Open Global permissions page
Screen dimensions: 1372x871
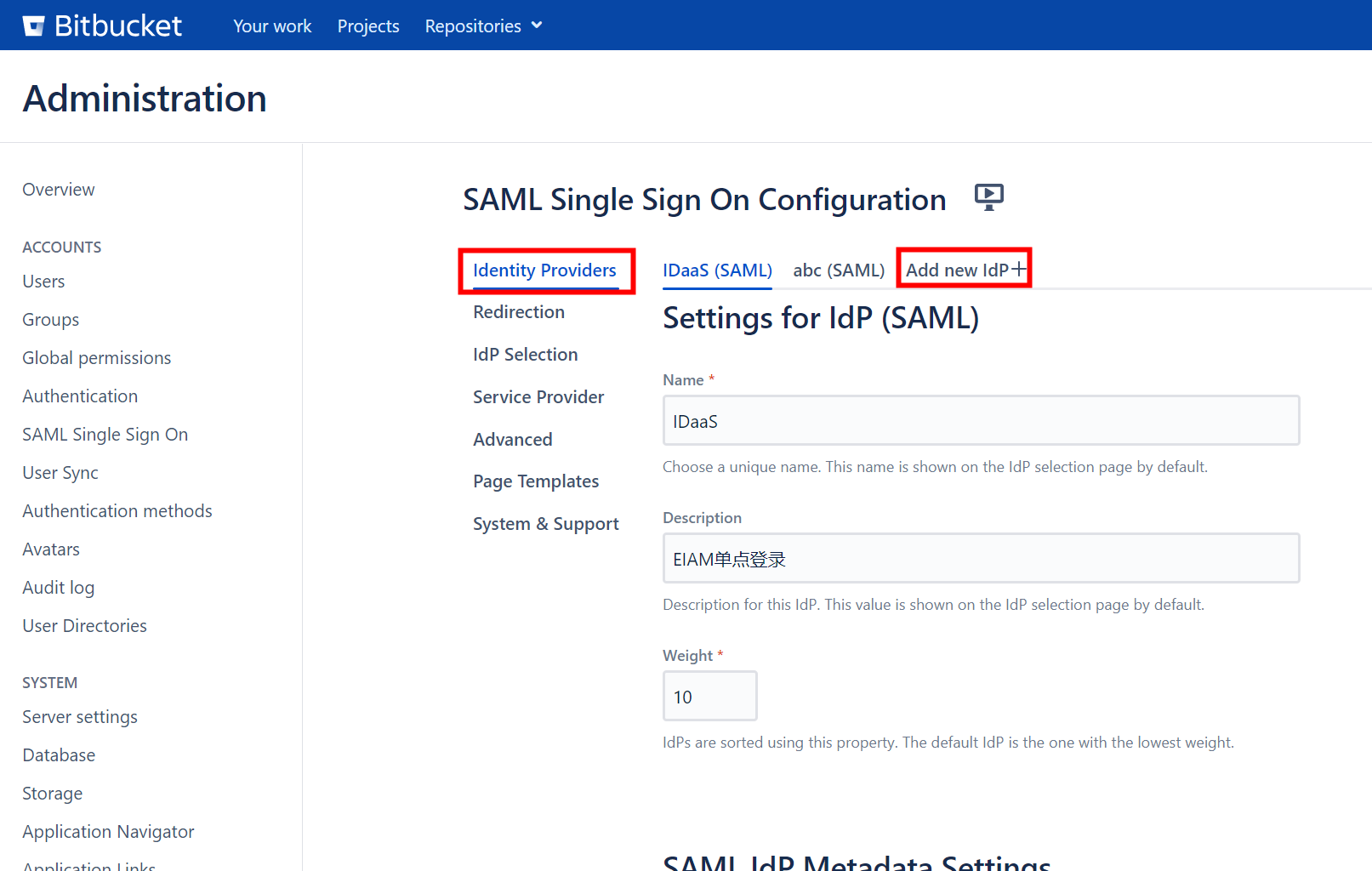(x=97, y=358)
